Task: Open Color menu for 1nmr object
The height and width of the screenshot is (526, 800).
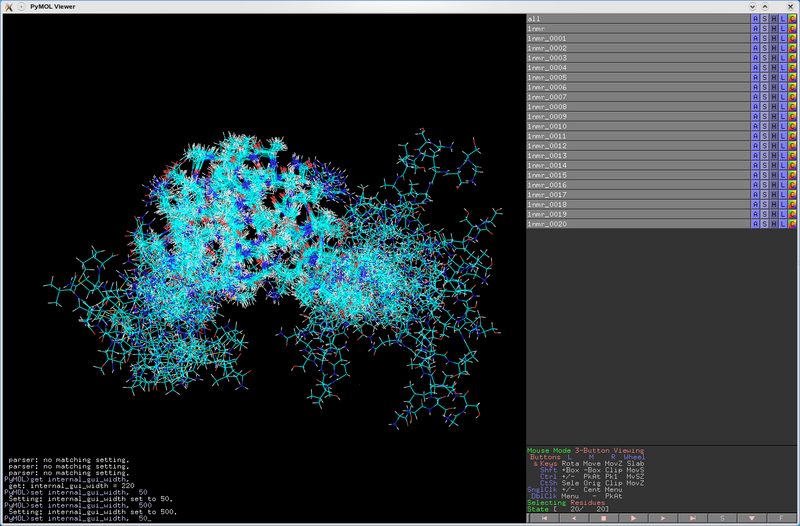Action: coord(792,29)
